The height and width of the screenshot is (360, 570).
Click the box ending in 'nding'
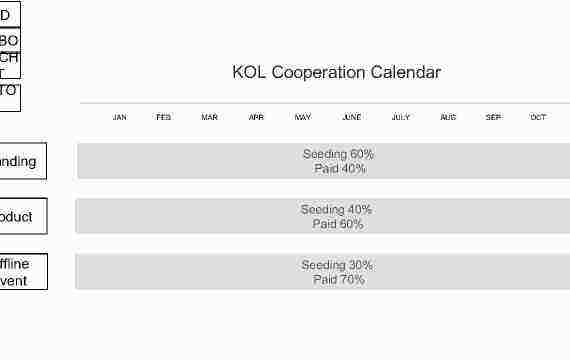[x=23, y=161]
